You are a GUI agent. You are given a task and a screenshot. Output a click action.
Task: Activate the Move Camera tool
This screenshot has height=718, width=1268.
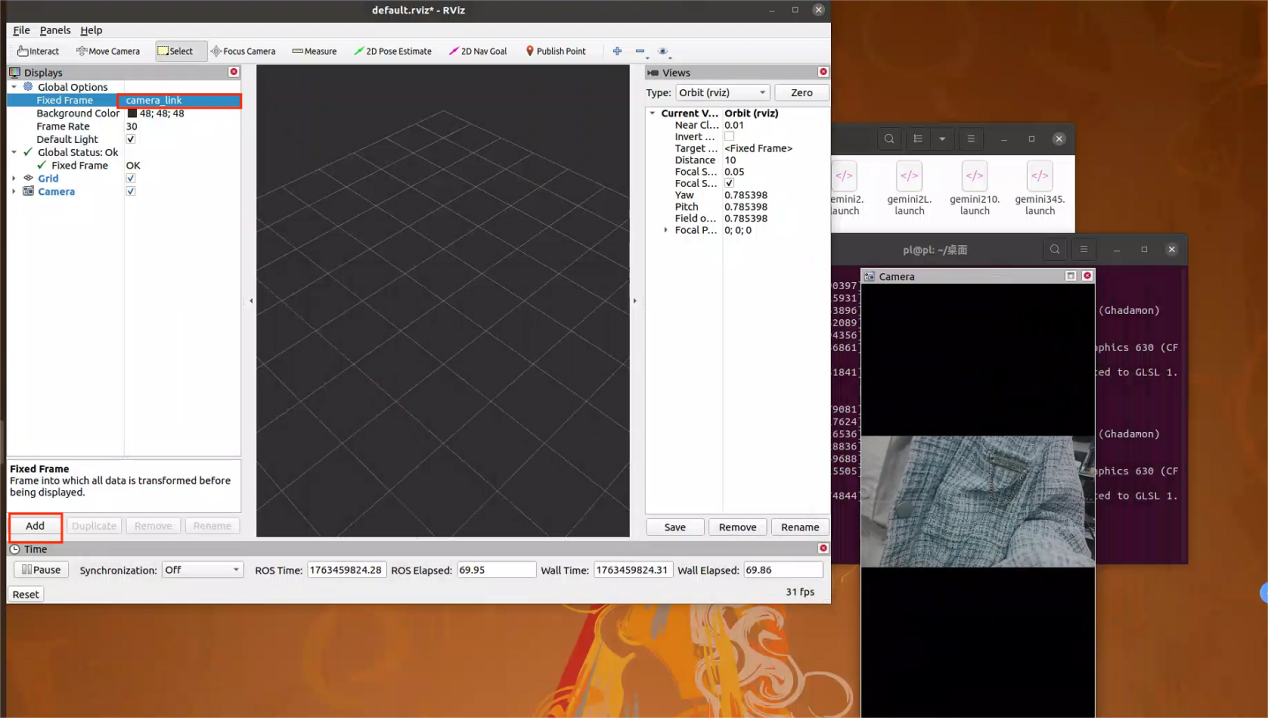[108, 51]
